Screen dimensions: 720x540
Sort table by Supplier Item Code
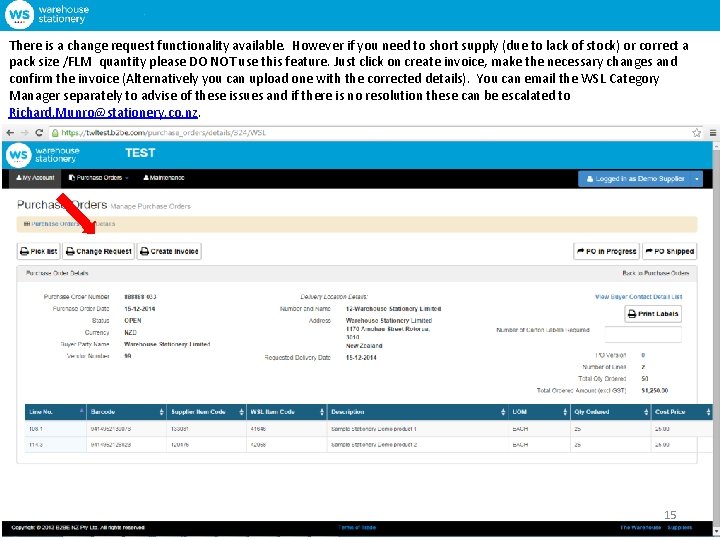206,412
